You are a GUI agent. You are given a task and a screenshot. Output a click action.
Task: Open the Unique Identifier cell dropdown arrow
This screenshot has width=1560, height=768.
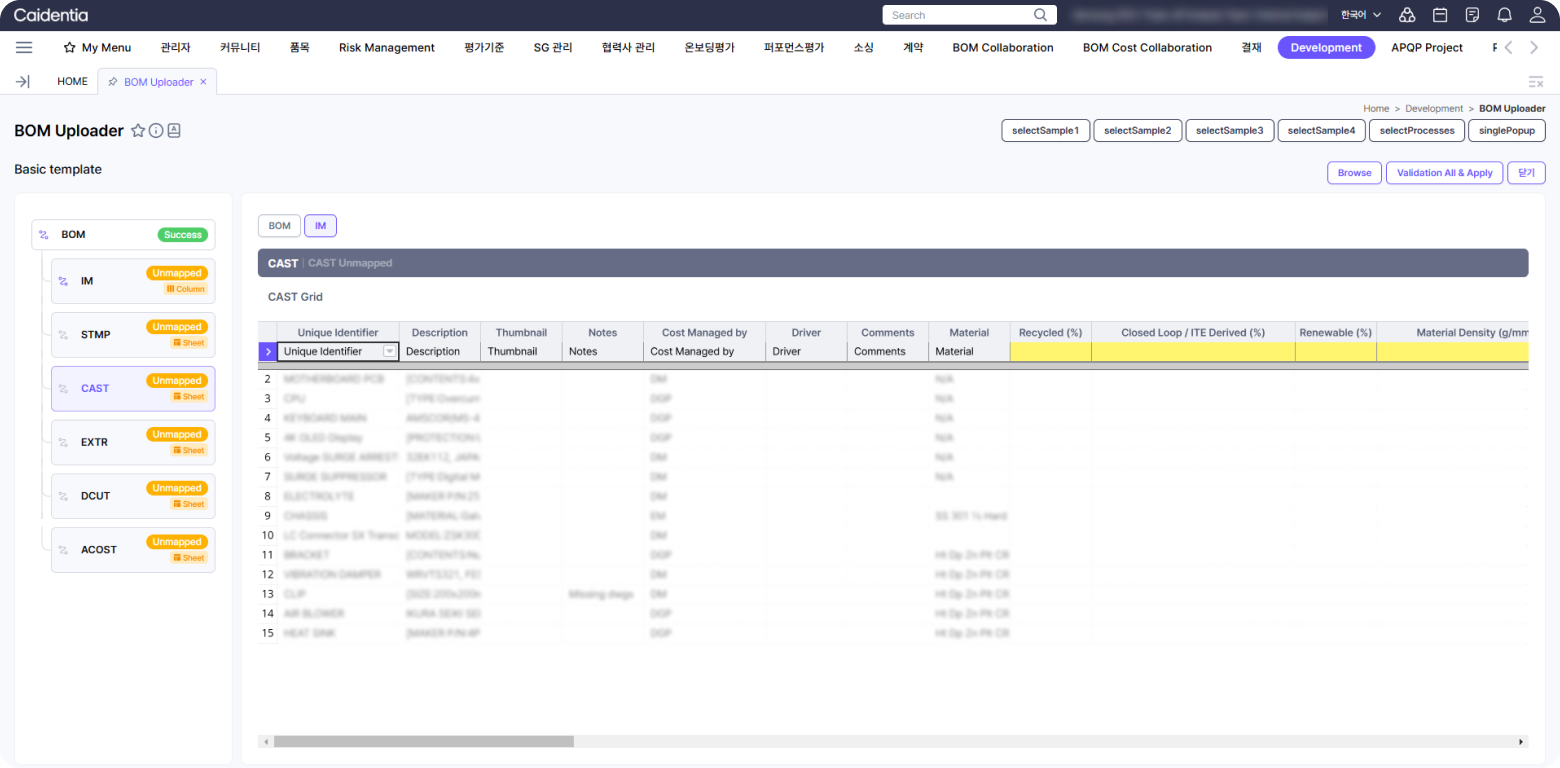[389, 352]
